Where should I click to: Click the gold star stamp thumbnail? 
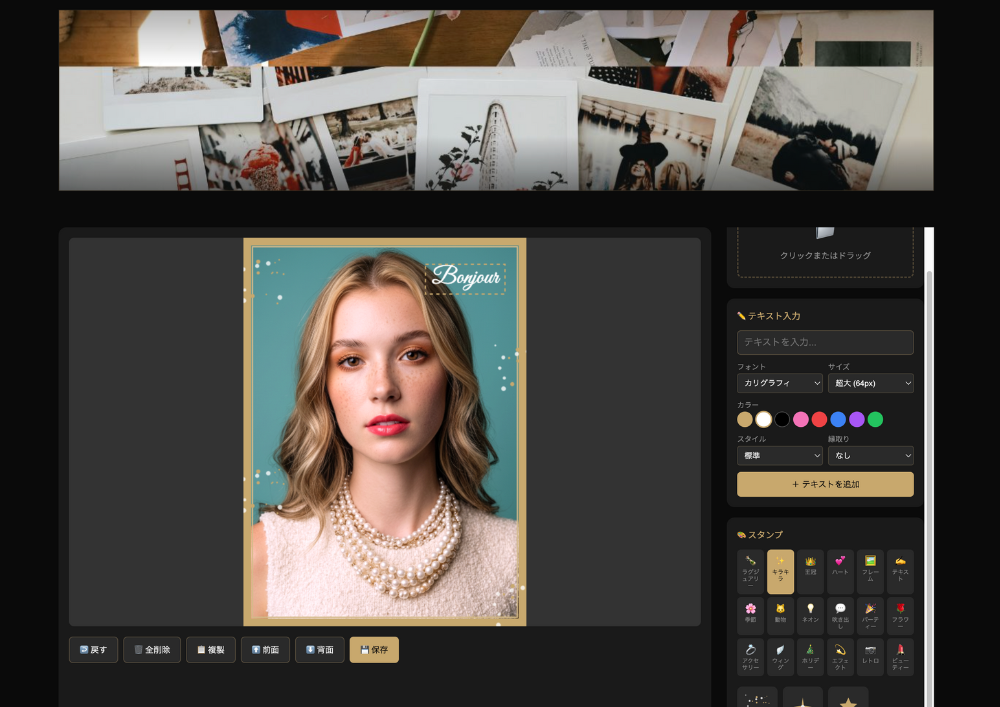click(848, 701)
